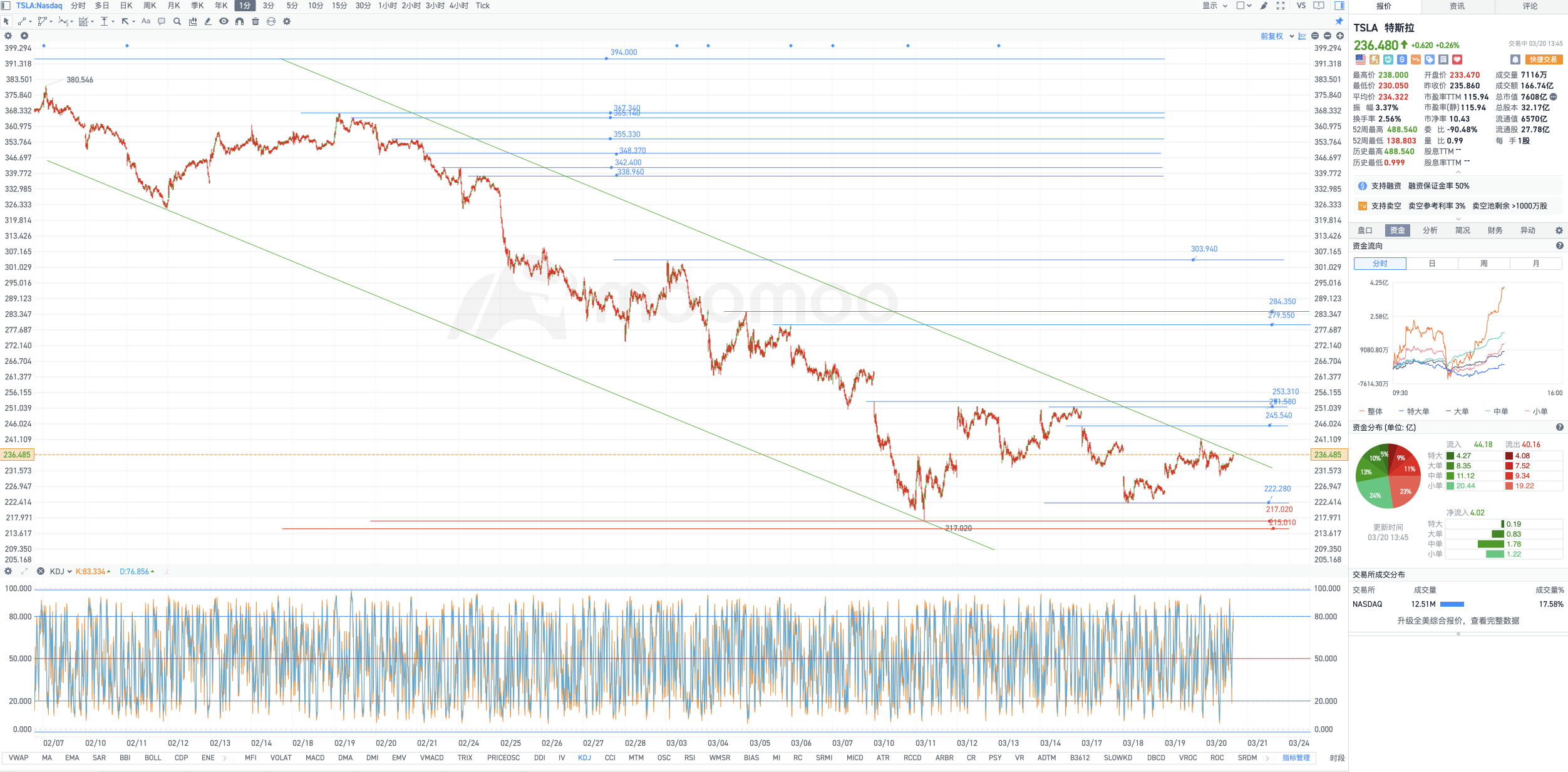The image size is (1568, 772).
Task: Open 指标管理 indicator management link
Action: click(x=1296, y=758)
